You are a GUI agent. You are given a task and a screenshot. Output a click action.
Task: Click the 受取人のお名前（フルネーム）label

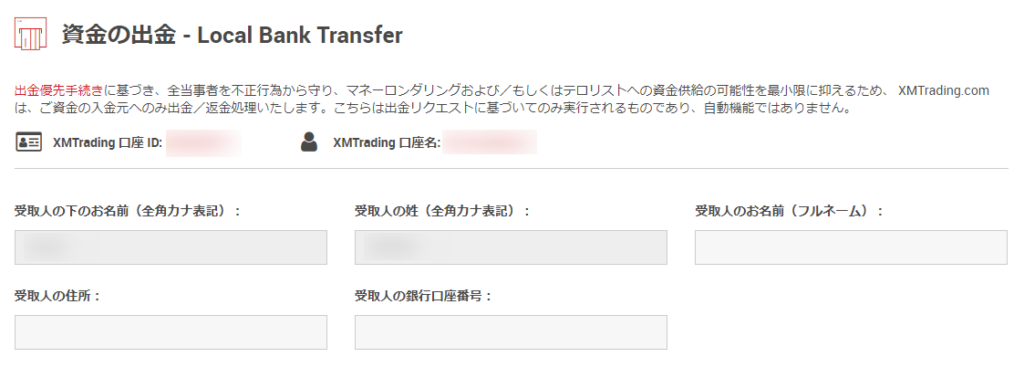(789, 211)
